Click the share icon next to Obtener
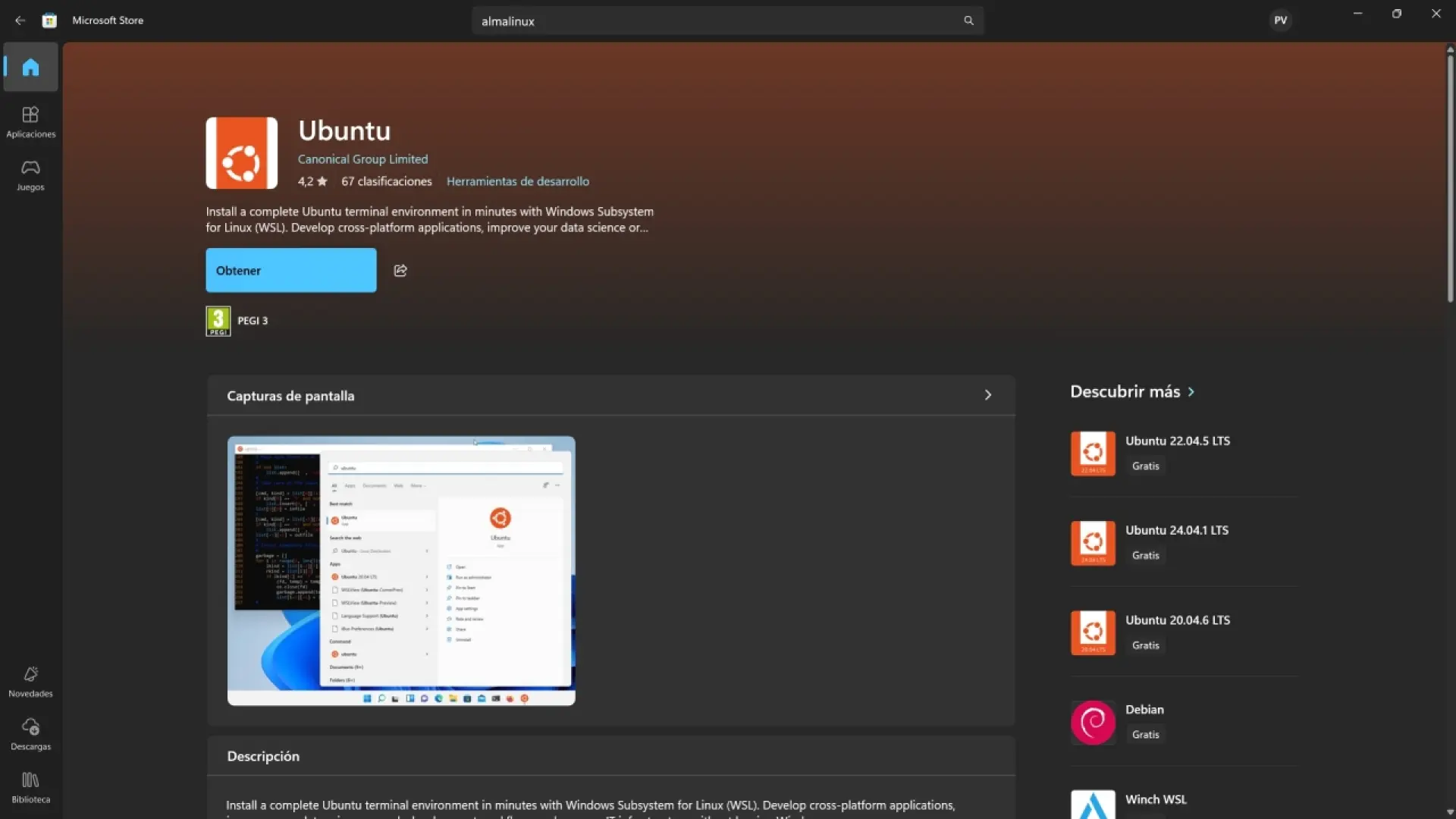The height and width of the screenshot is (819, 1456). point(400,271)
